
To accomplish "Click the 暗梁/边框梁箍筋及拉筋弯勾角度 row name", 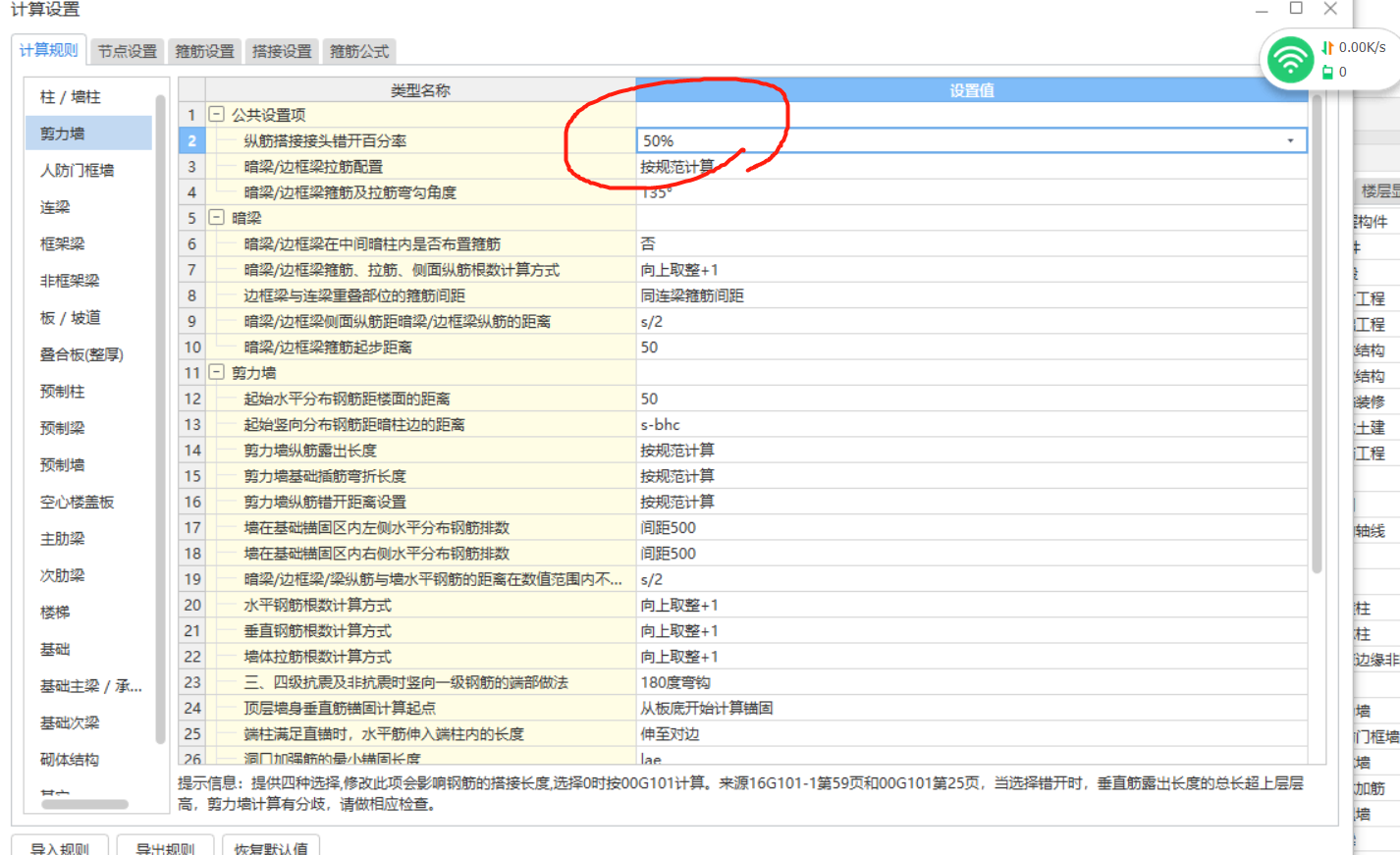I will (350, 192).
